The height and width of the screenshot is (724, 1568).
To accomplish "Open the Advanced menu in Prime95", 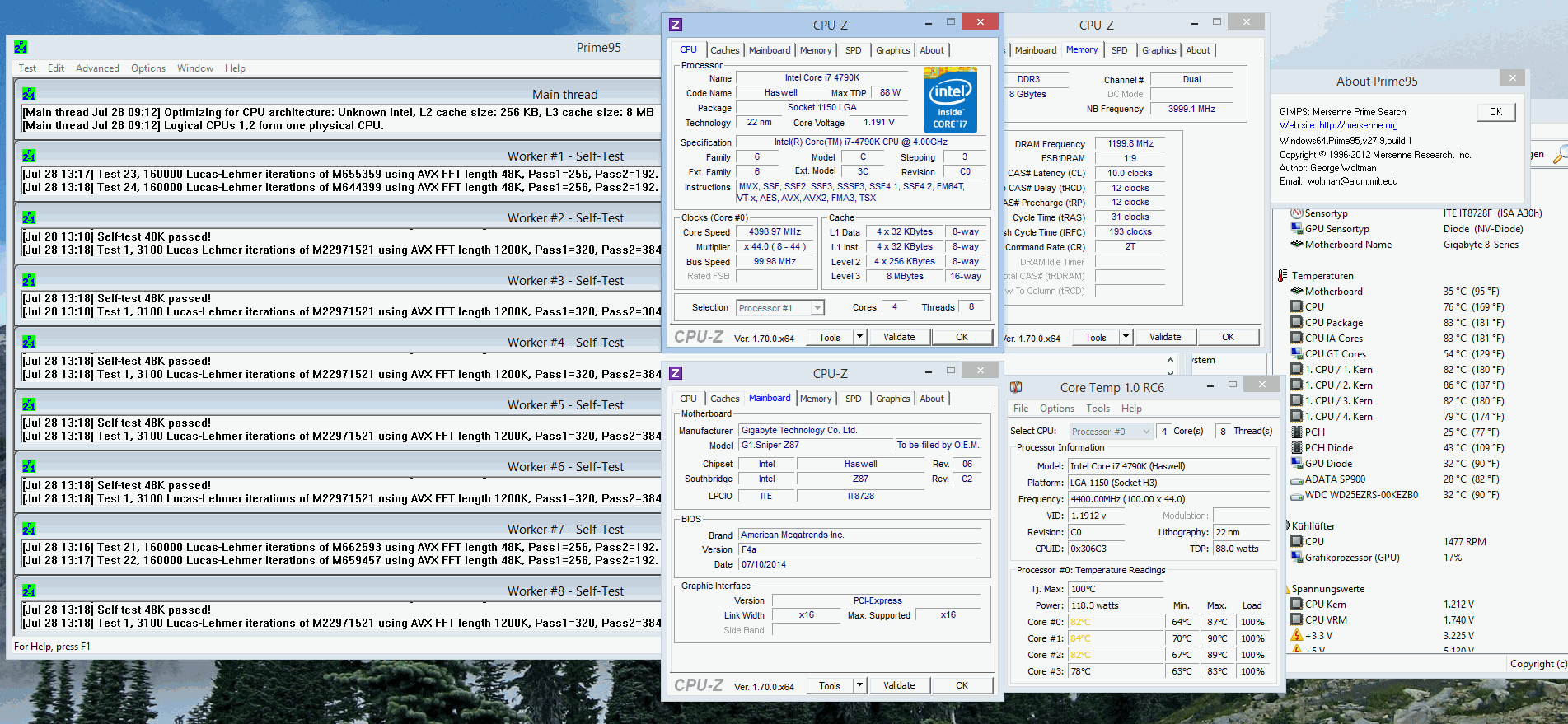I will point(97,68).
